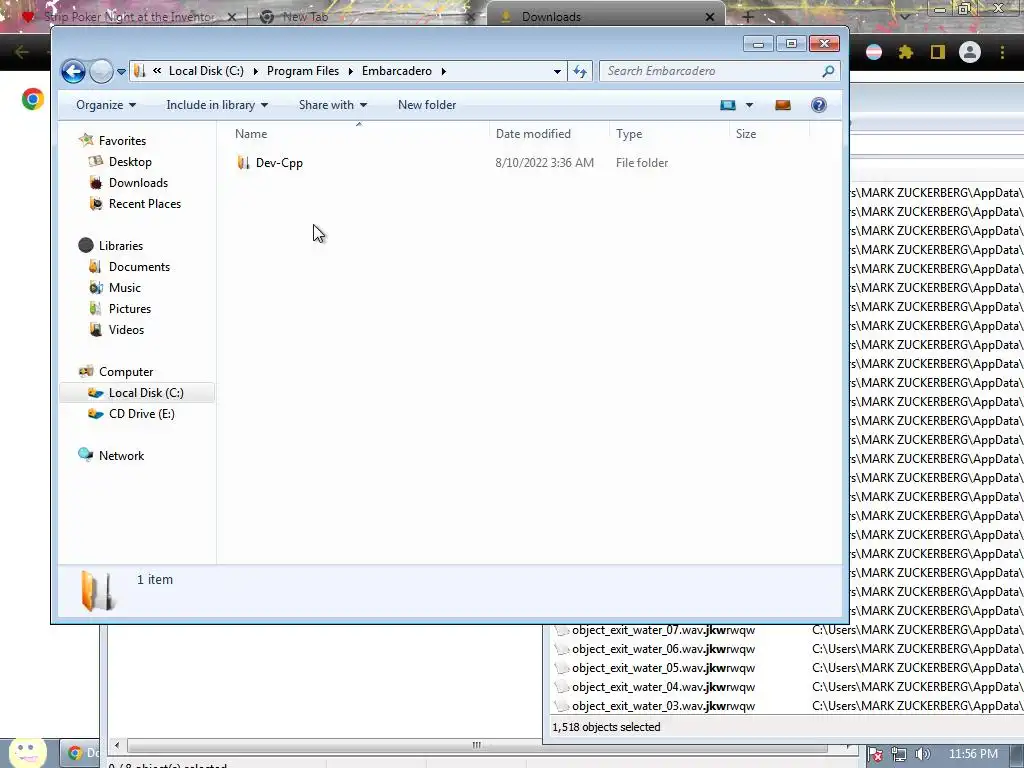Open Videos library

tap(126, 330)
